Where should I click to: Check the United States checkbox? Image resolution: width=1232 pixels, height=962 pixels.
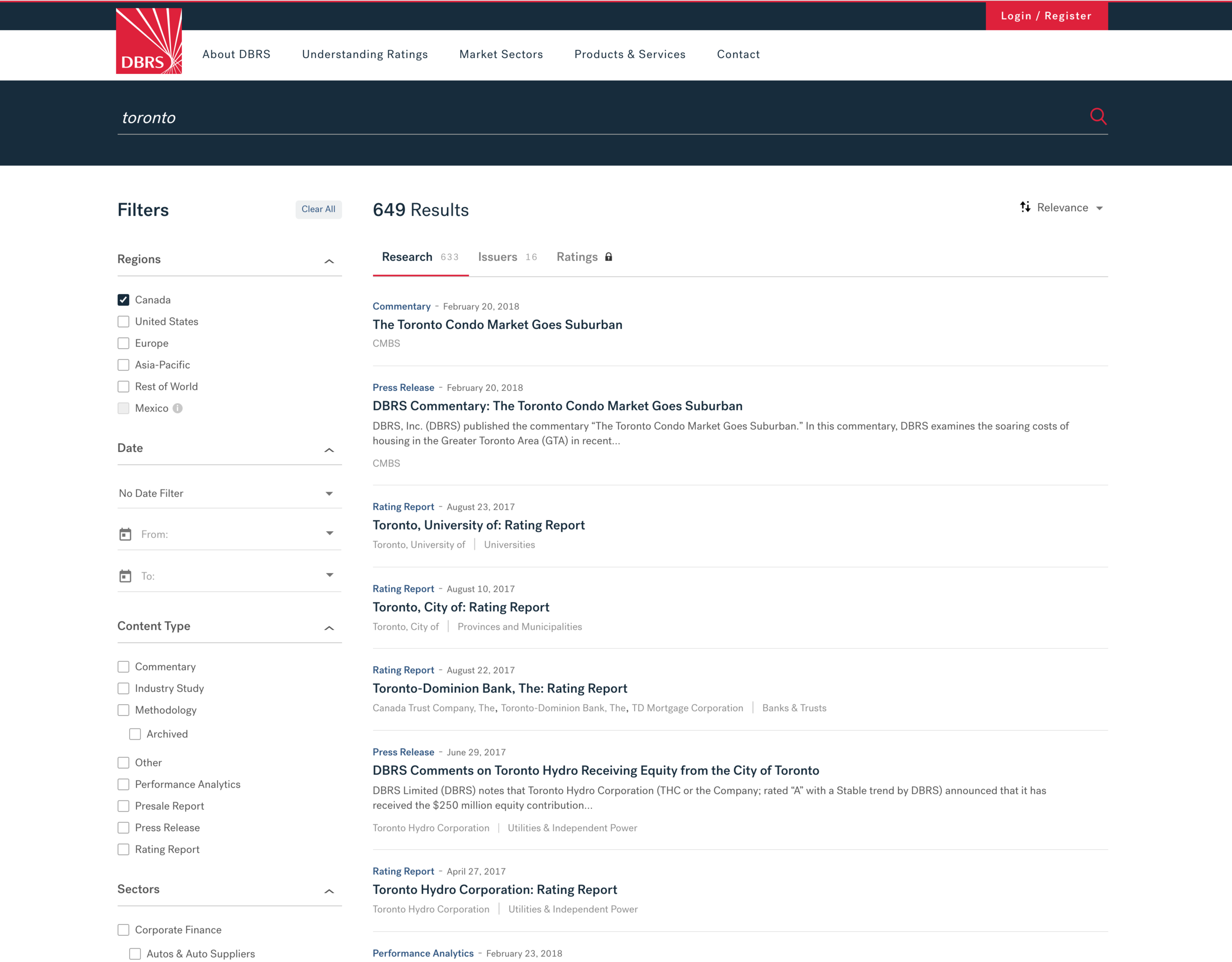pyautogui.click(x=124, y=322)
